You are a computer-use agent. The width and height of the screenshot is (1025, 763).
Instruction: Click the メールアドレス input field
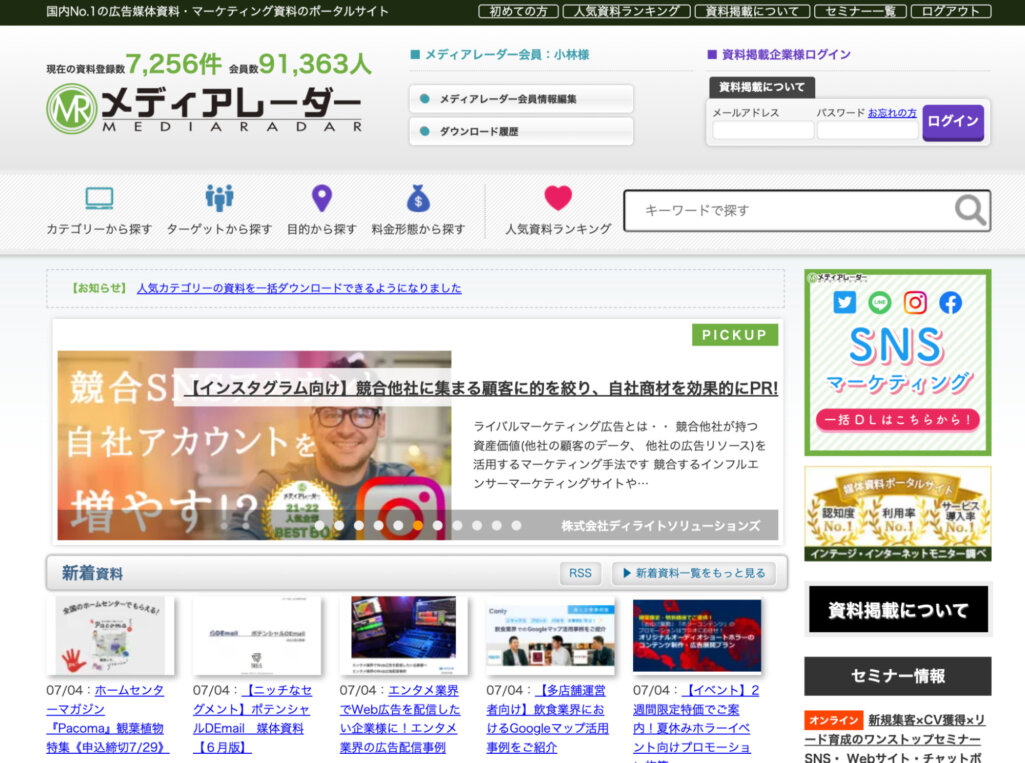click(762, 128)
